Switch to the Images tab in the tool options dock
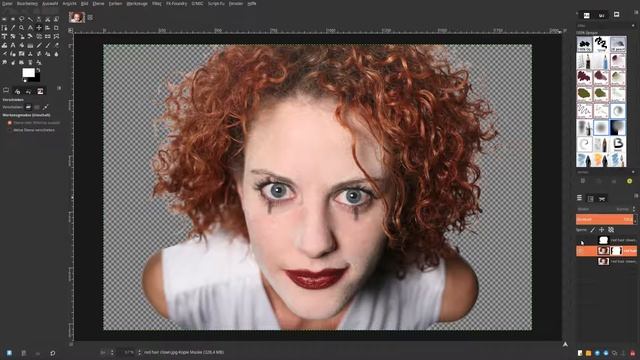640x360 pixels. coord(40,91)
